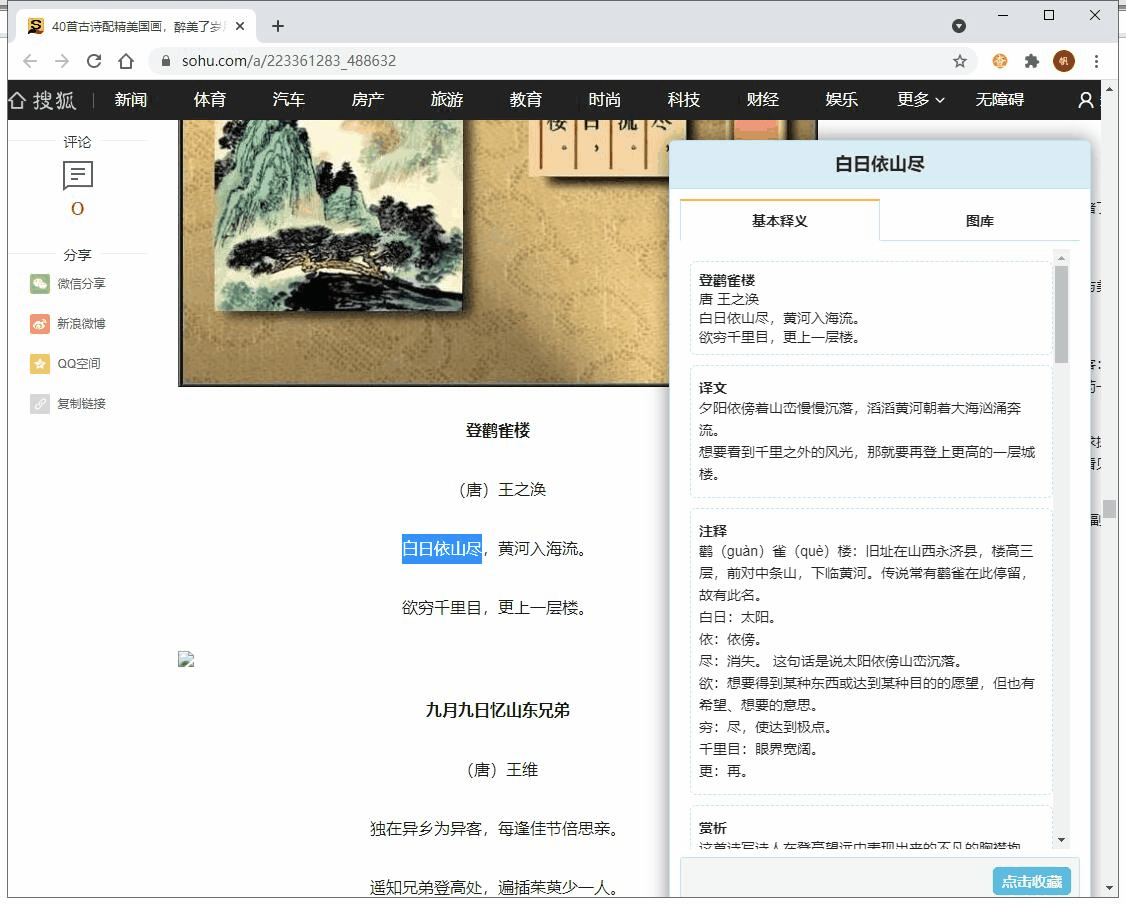Screen dimensions: 1126x905
Task: Click the landscape painting image
Action: click(x=338, y=216)
